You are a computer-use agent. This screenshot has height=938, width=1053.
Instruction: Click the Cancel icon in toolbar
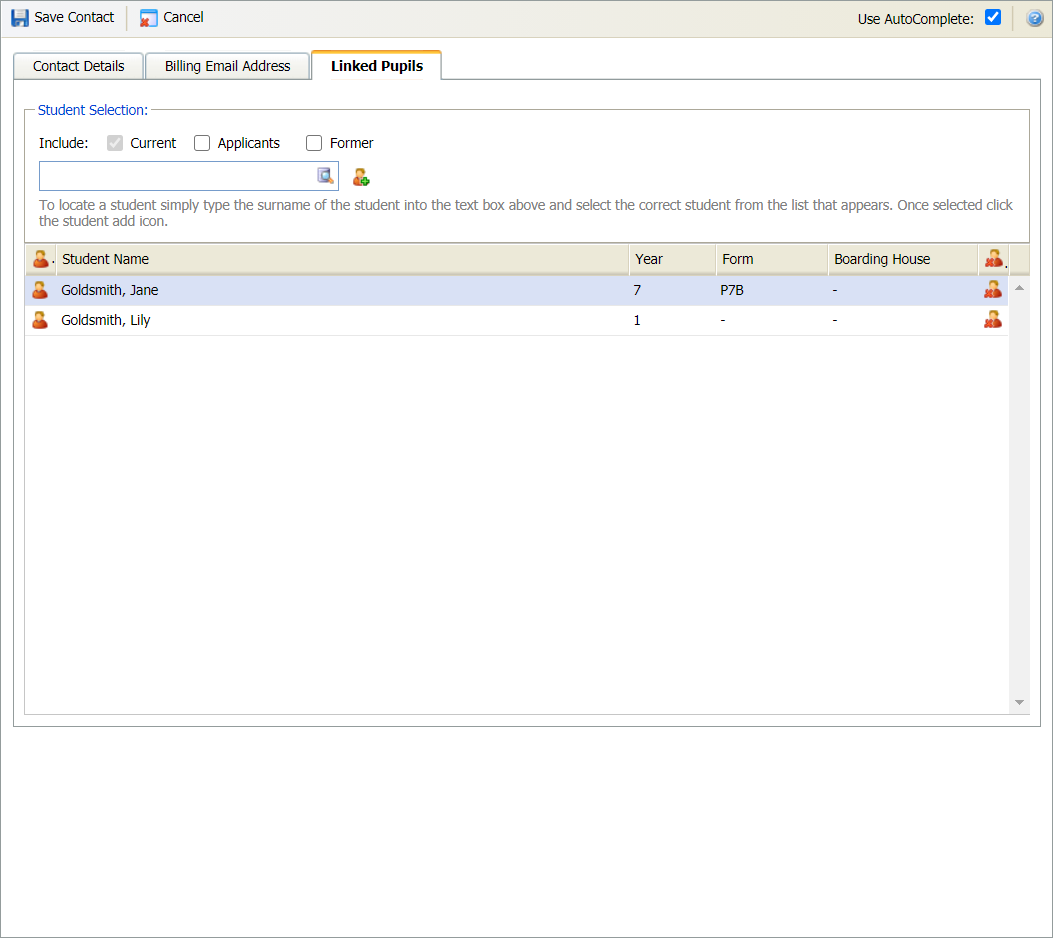tap(149, 18)
